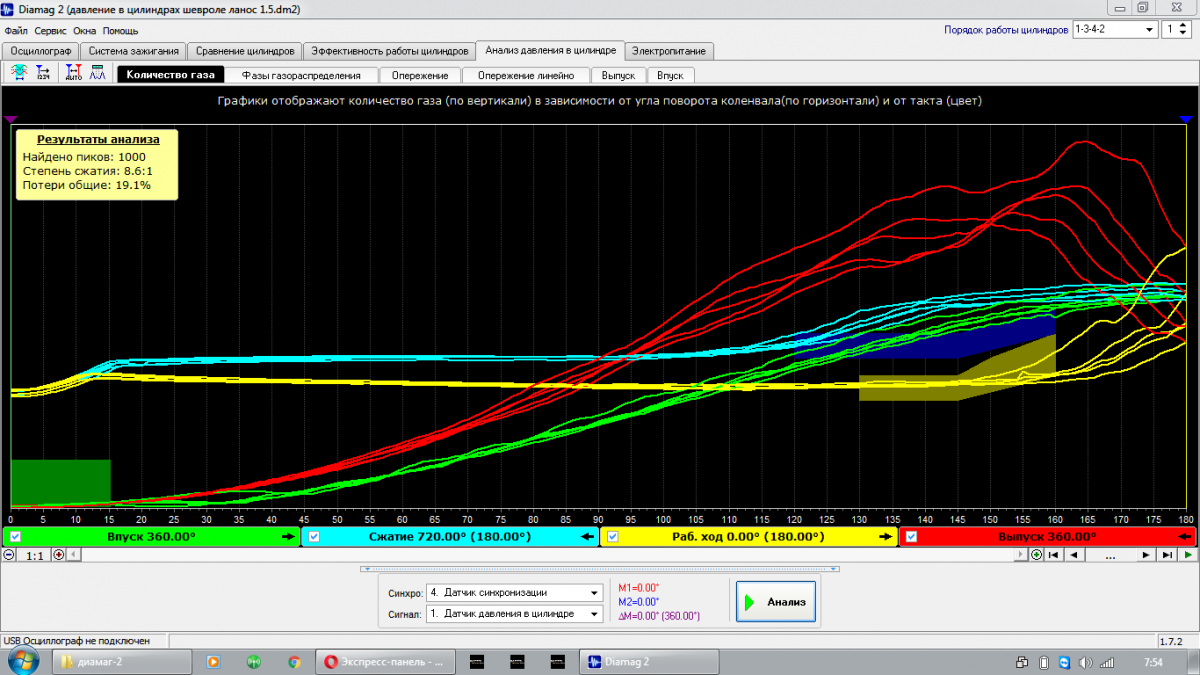Open Chrome from the Windows taskbar

(x=294, y=662)
